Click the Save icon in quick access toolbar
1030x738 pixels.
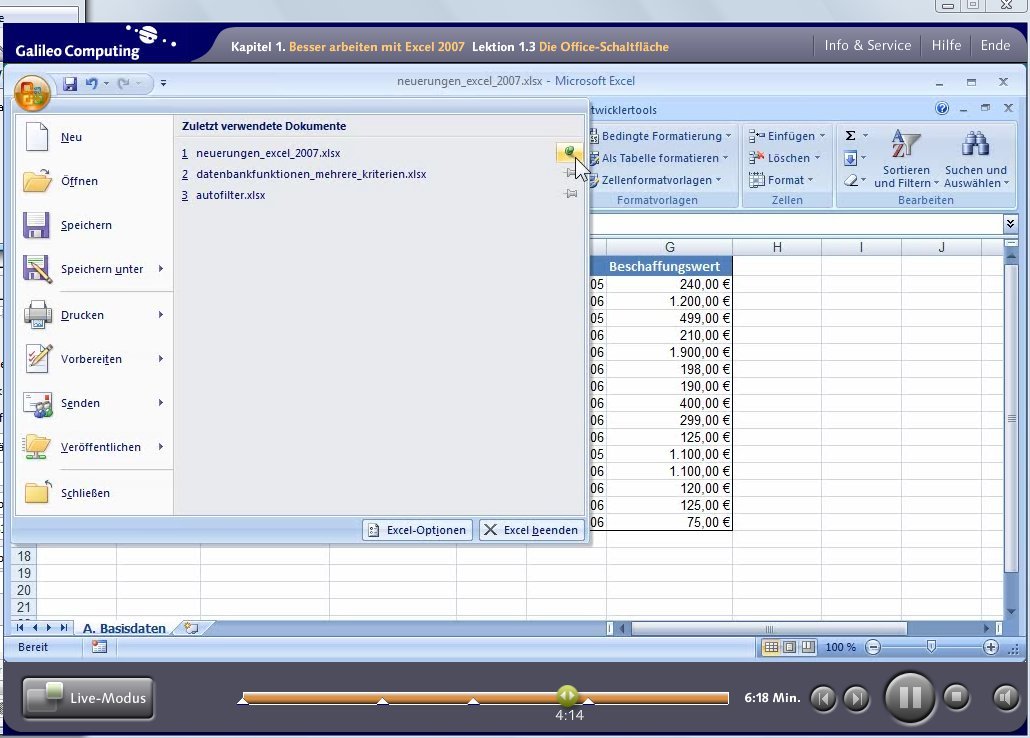pyautogui.click(x=70, y=83)
